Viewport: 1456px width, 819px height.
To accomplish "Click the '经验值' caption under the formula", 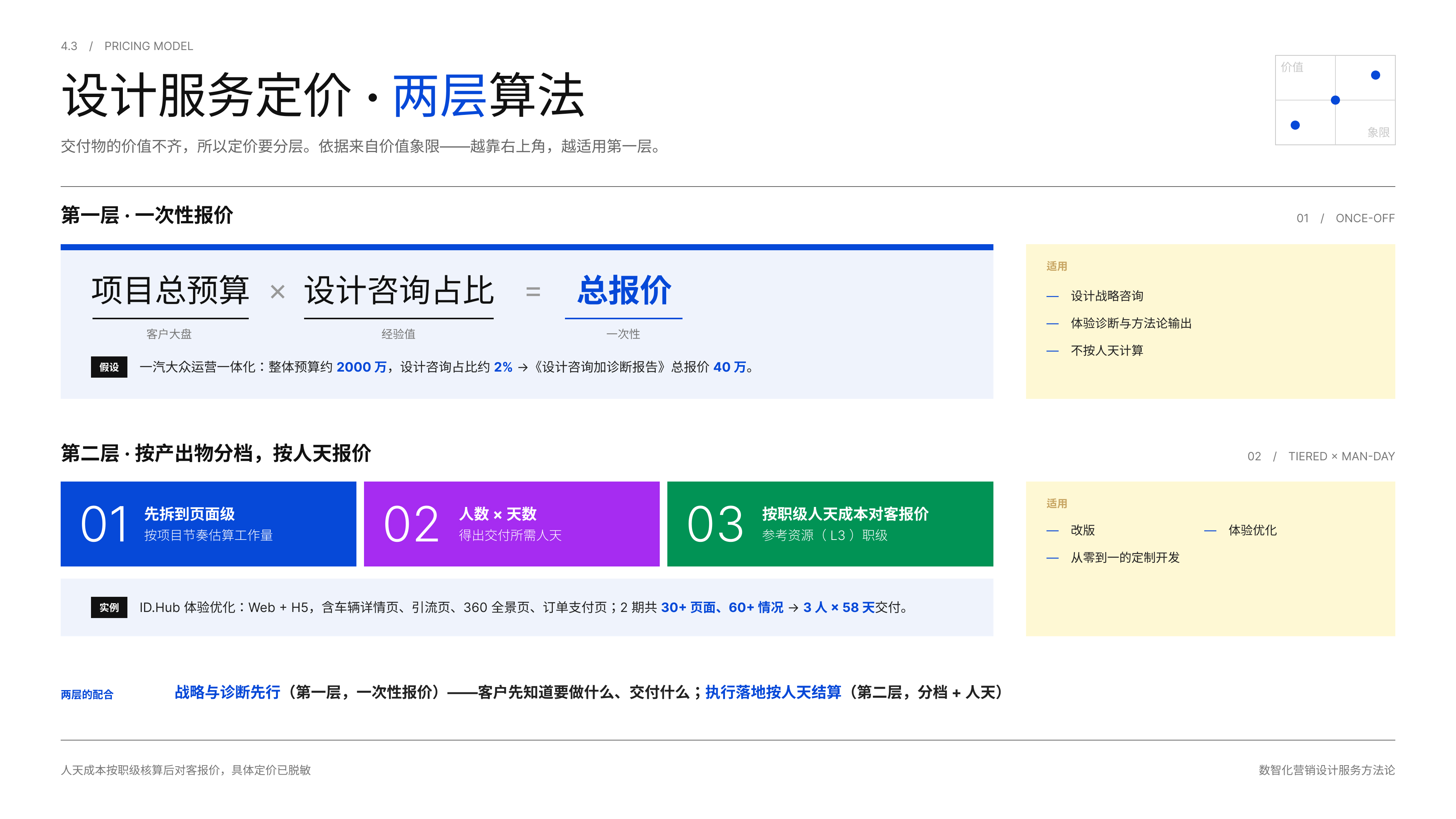I will click(399, 334).
